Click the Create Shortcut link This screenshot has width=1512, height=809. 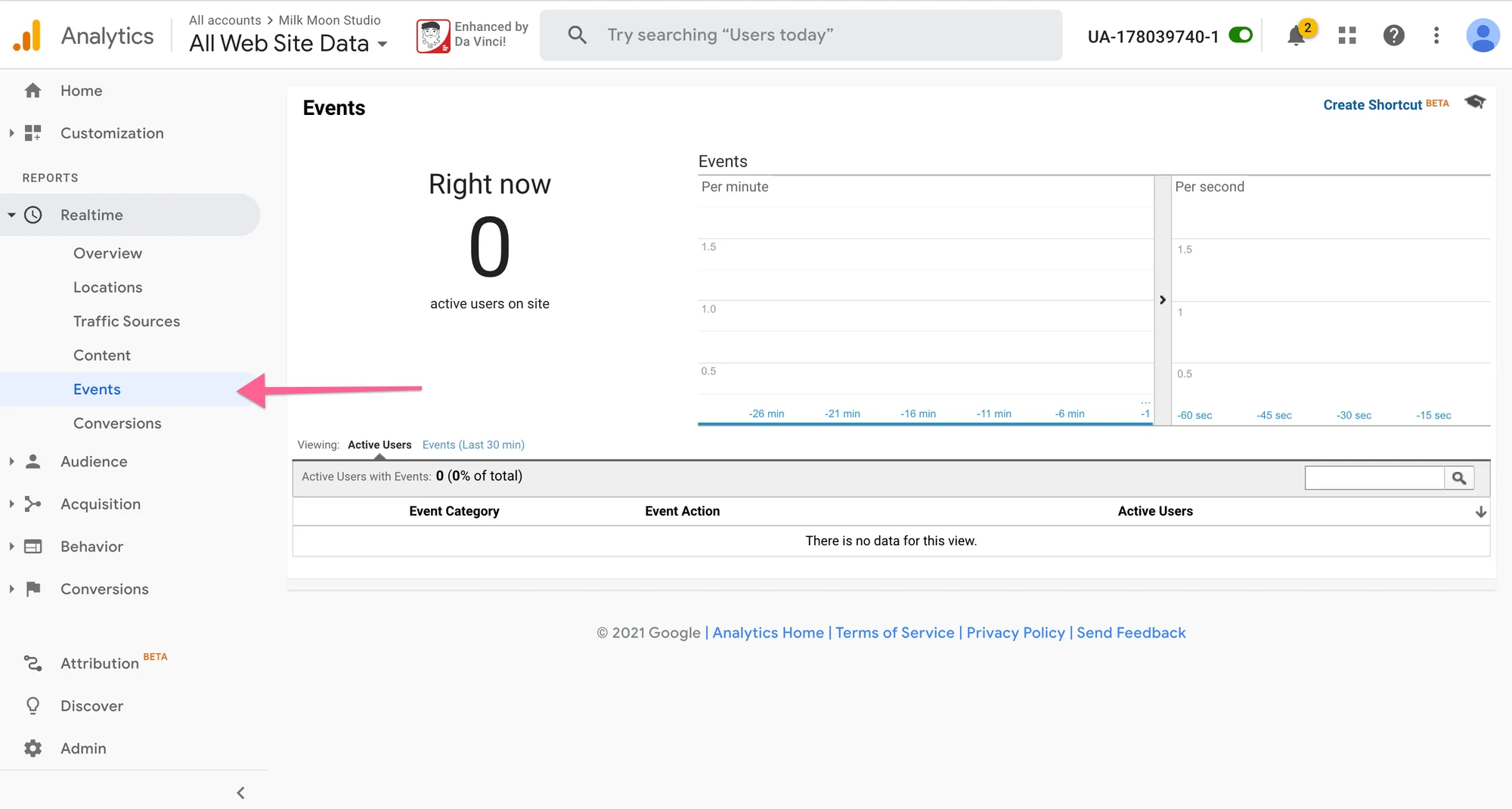pos(1372,104)
